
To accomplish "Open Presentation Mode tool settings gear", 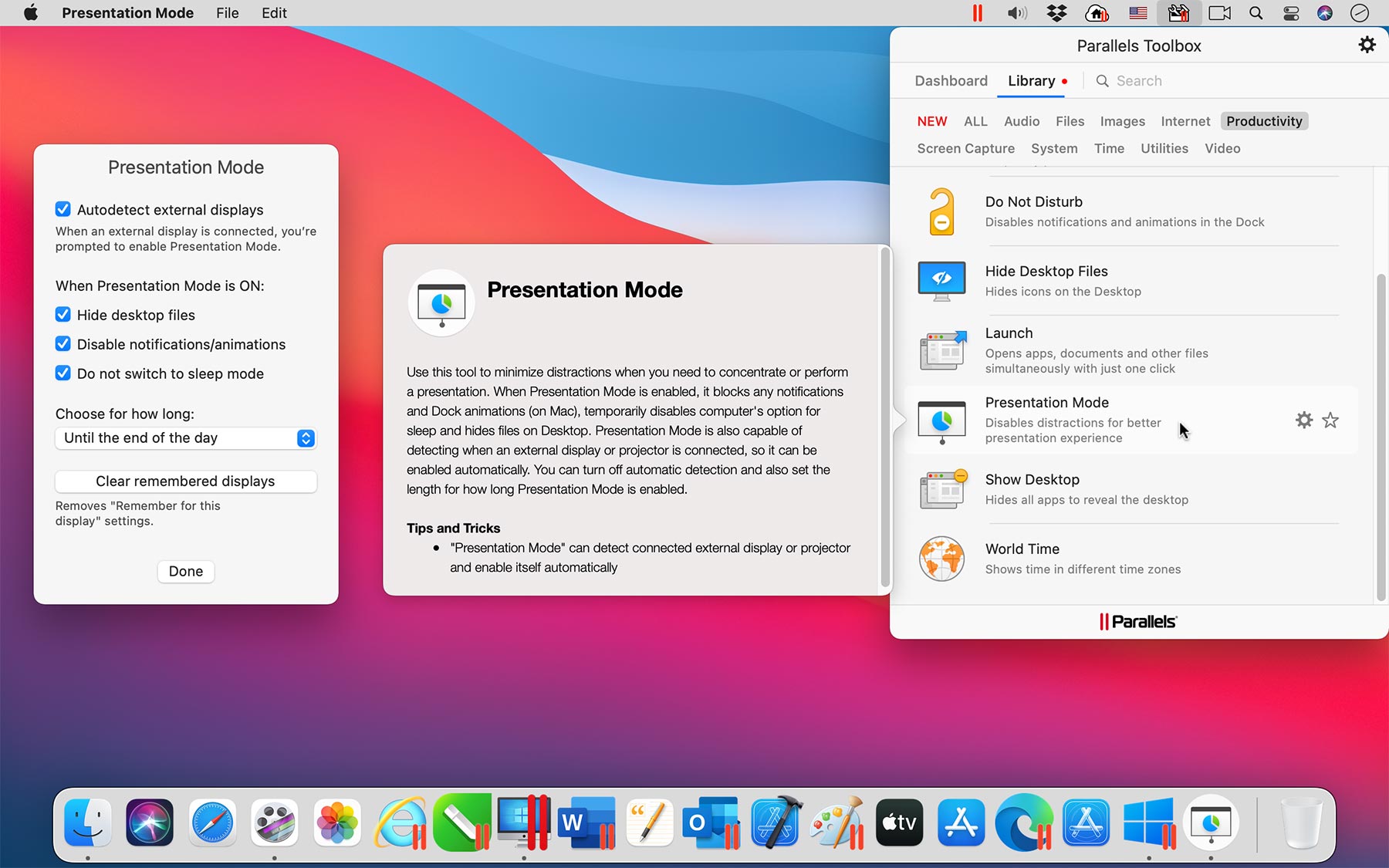I will pos(1304,420).
